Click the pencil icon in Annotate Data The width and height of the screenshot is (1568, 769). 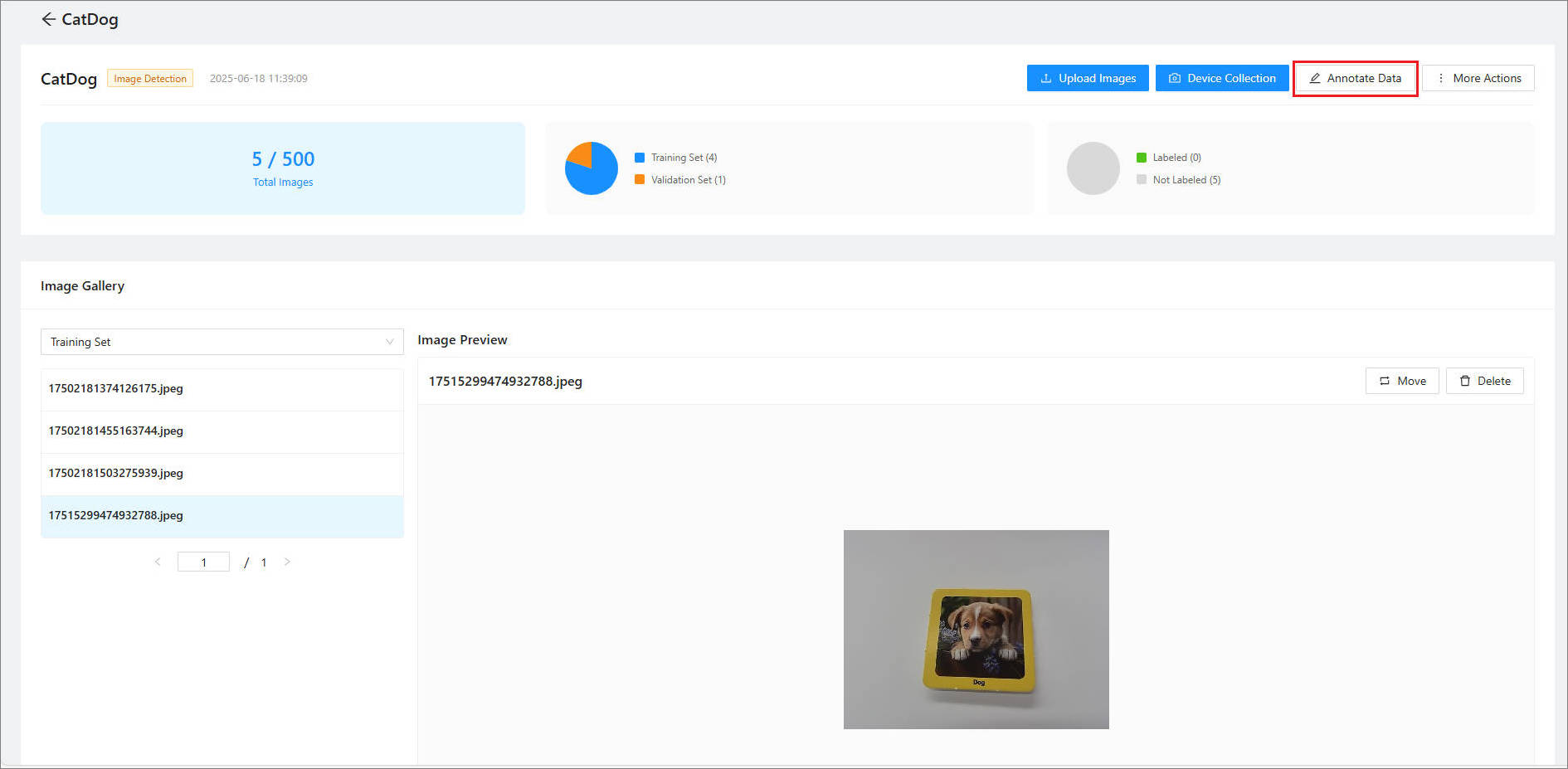[1315, 78]
